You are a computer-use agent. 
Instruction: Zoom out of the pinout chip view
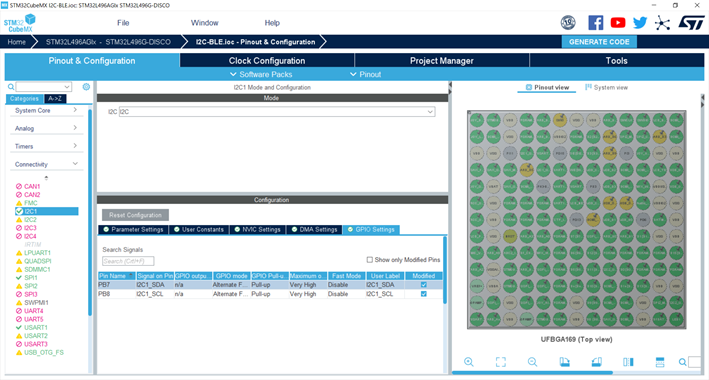click(533, 361)
